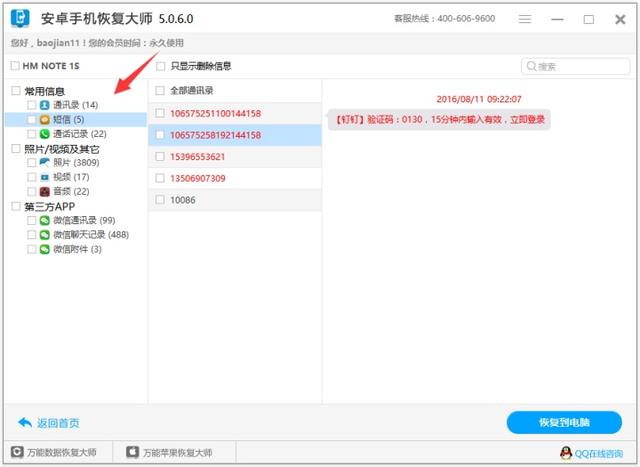Check the HM NOTE 1S device checkbox

click(15, 66)
